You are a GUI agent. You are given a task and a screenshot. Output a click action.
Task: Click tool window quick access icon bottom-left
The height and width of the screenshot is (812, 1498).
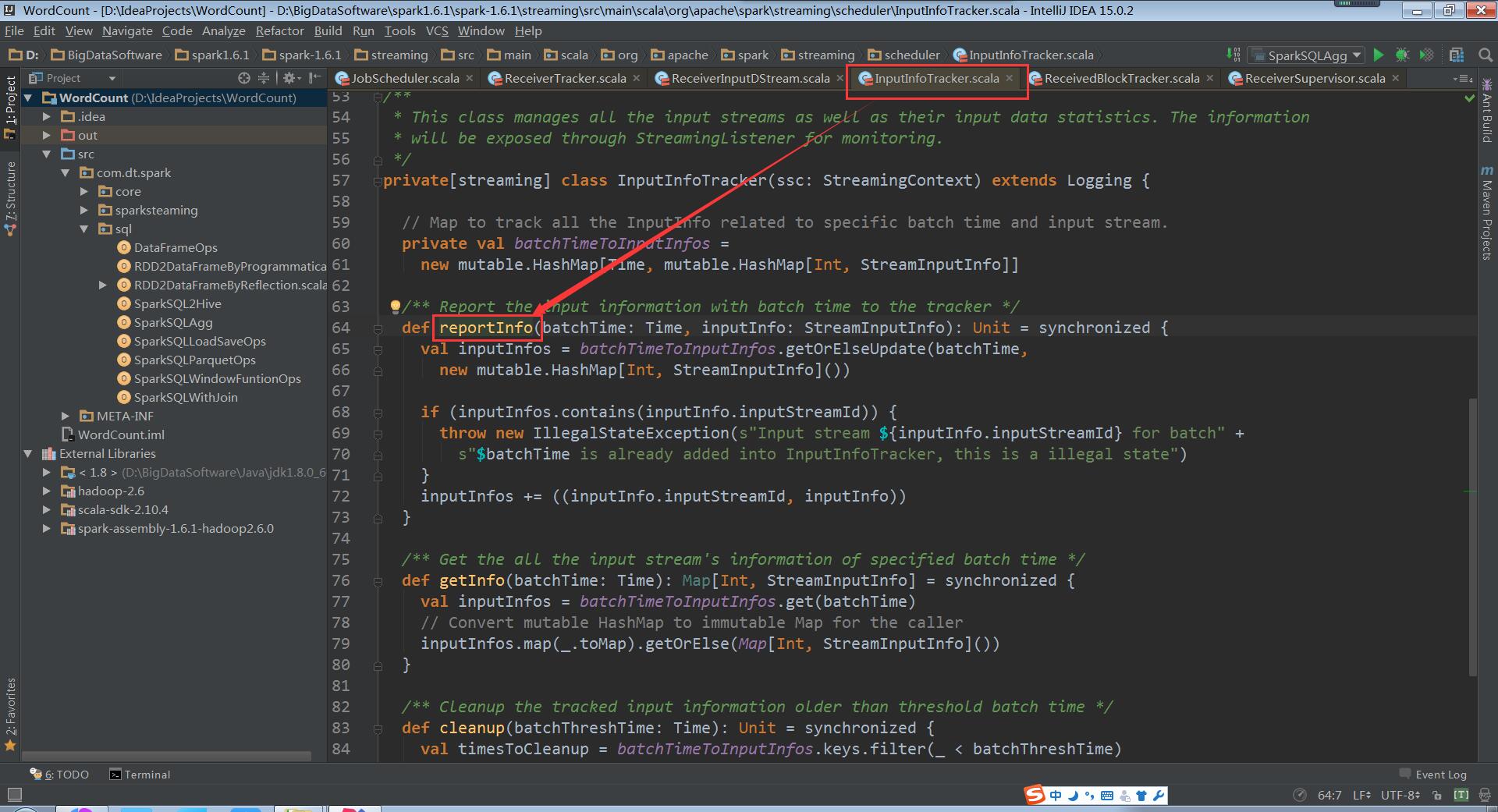click(x=13, y=796)
